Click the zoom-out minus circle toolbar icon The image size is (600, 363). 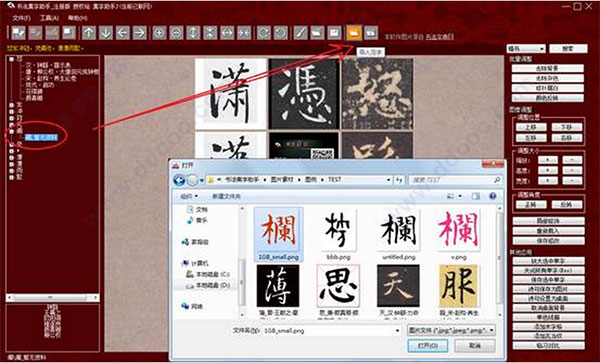click(176, 33)
